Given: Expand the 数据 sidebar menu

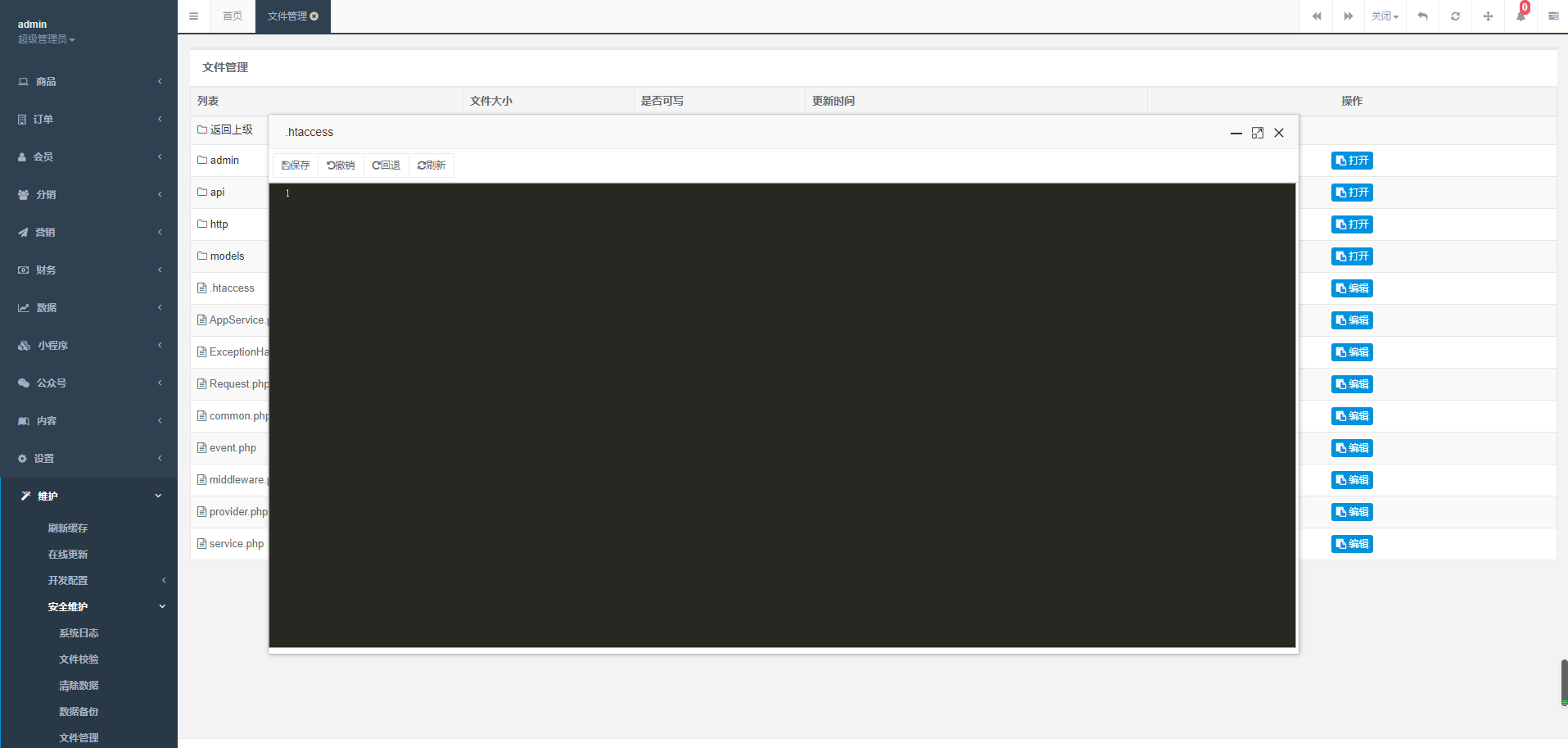Looking at the screenshot, I should coord(88,307).
